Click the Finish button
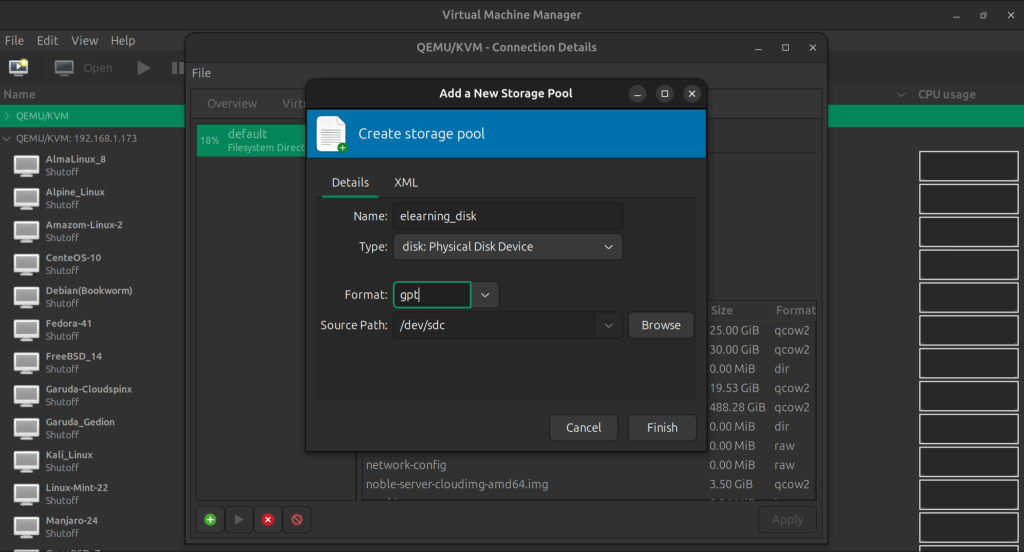This screenshot has width=1024, height=552. click(x=662, y=428)
